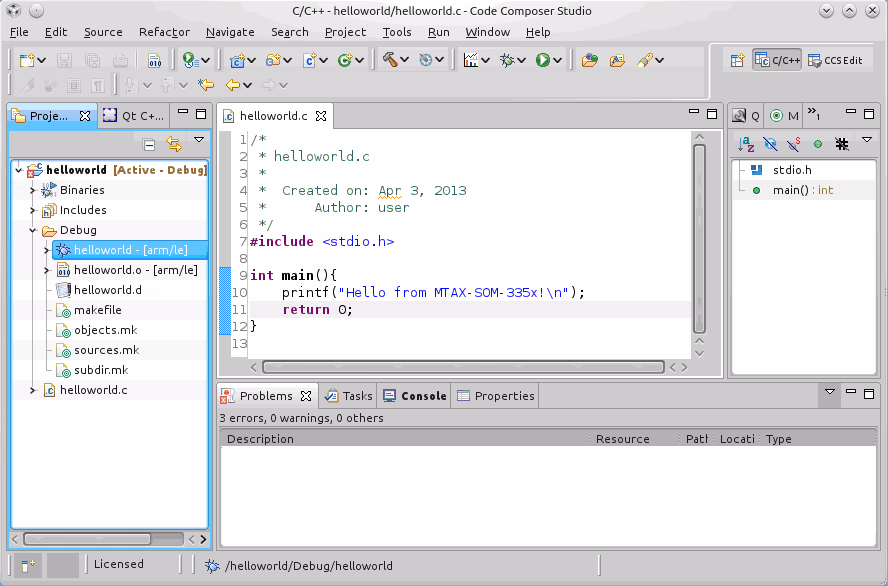
Task: Switch to the Console tab
Action: pos(415,396)
